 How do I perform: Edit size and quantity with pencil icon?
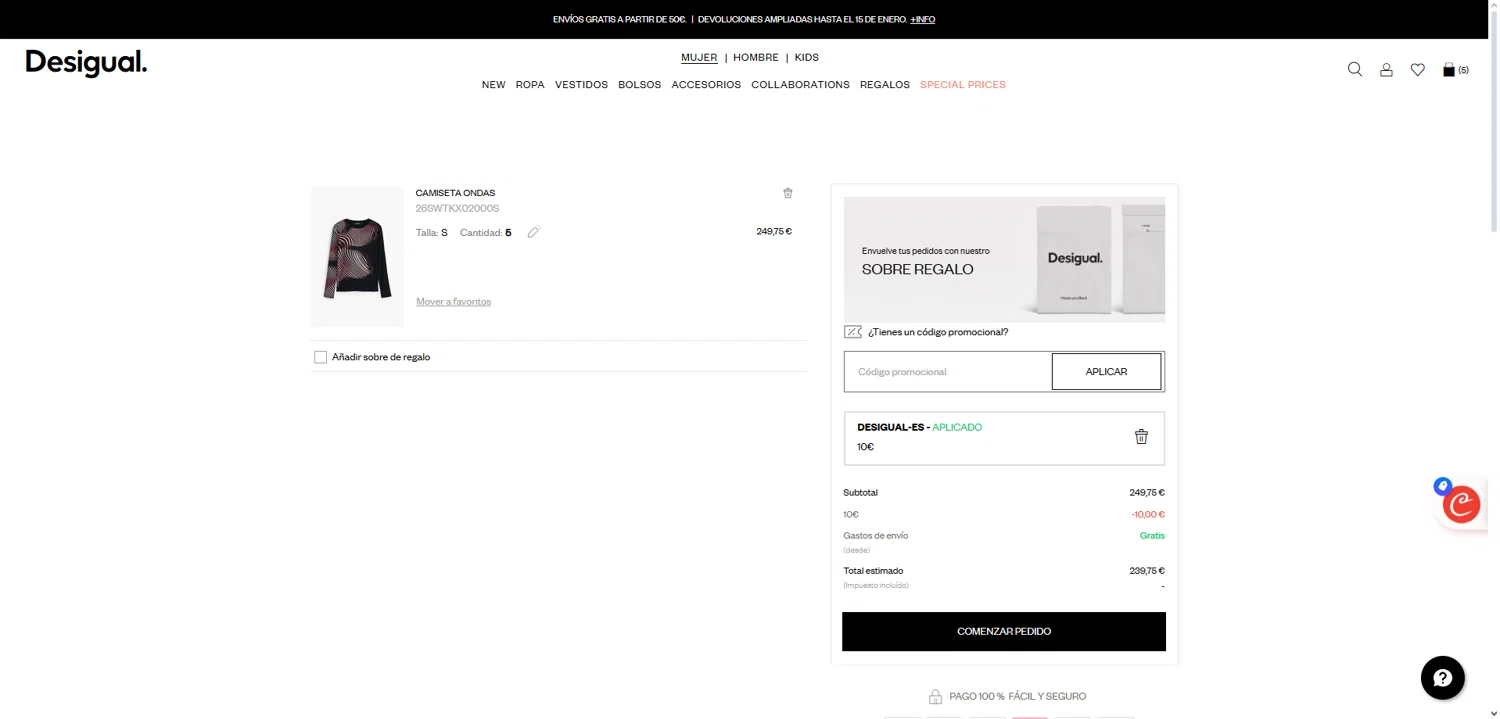(x=533, y=232)
